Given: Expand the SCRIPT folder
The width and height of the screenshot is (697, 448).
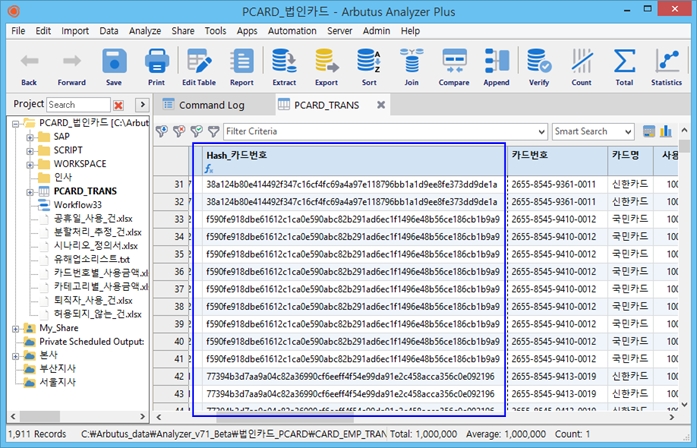Looking at the screenshot, I should click(x=30, y=151).
